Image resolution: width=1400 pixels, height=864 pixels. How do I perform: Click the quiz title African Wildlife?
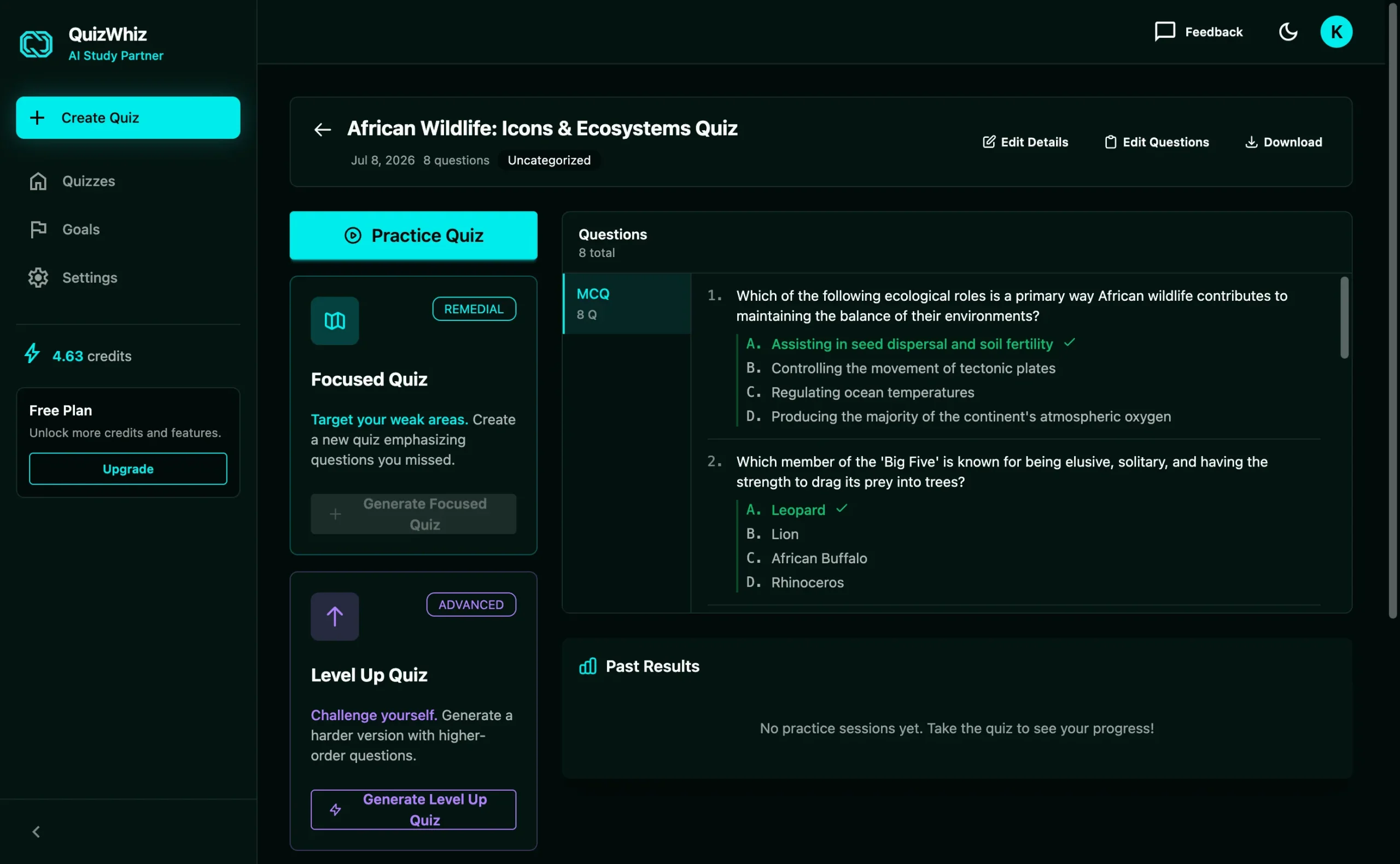click(x=542, y=128)
